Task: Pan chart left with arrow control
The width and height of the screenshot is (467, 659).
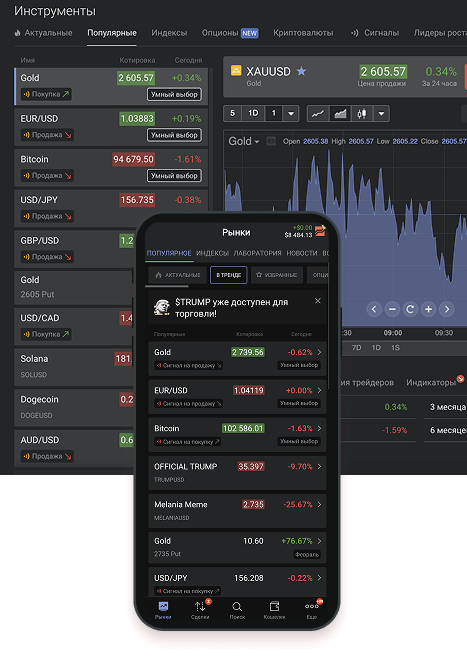Action: 374,309
